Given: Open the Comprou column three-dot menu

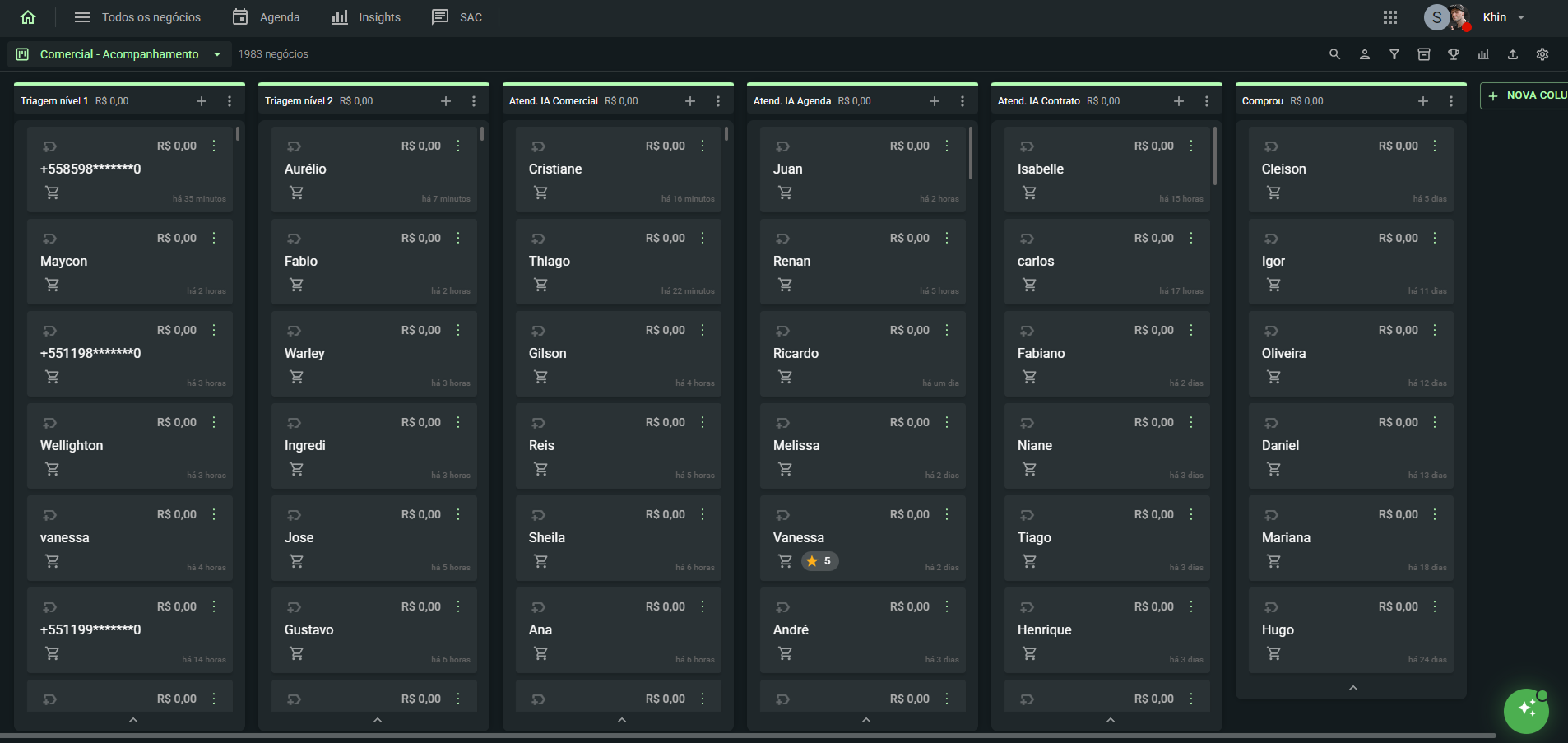Looking at the screenshot, I should 1450,101.
